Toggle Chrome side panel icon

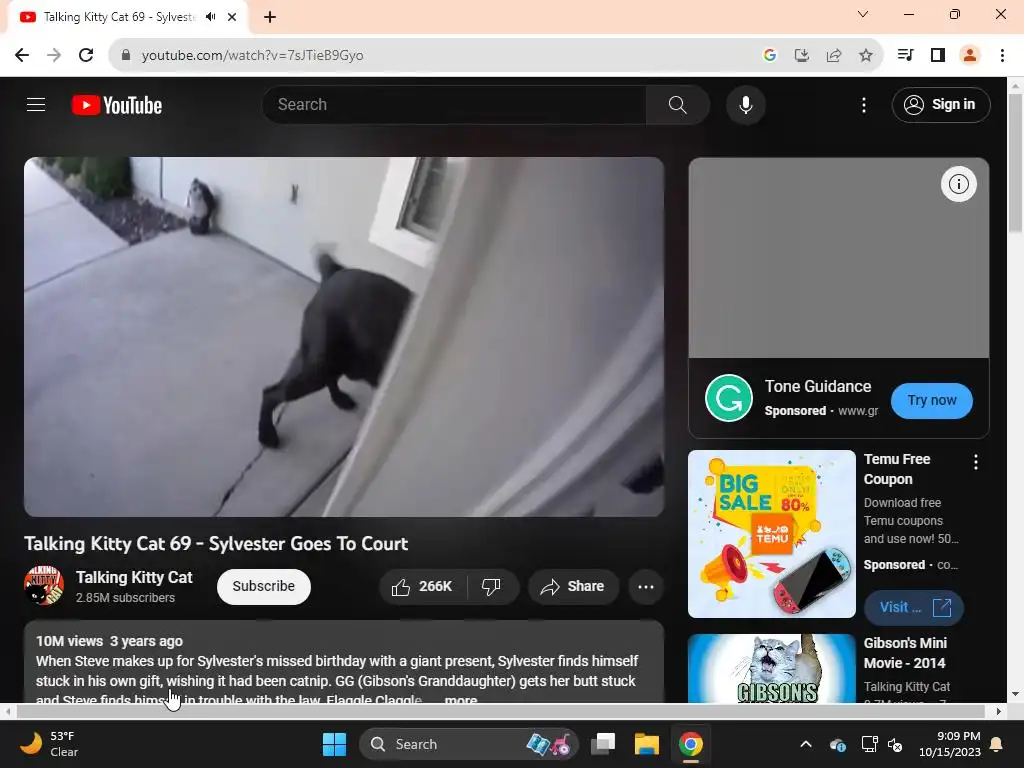point(938,55)
